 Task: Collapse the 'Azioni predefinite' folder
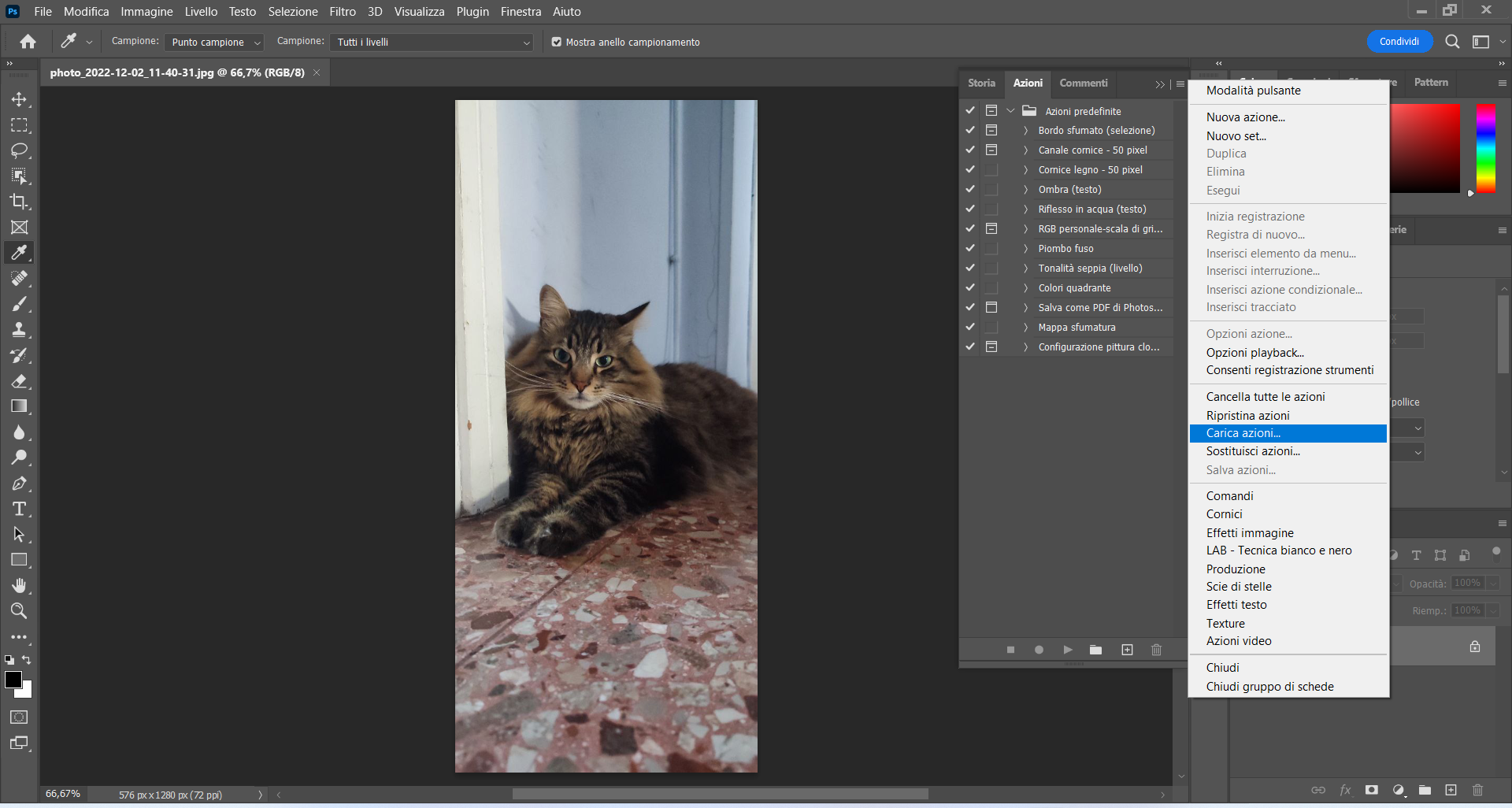[x=1010, y=110]
